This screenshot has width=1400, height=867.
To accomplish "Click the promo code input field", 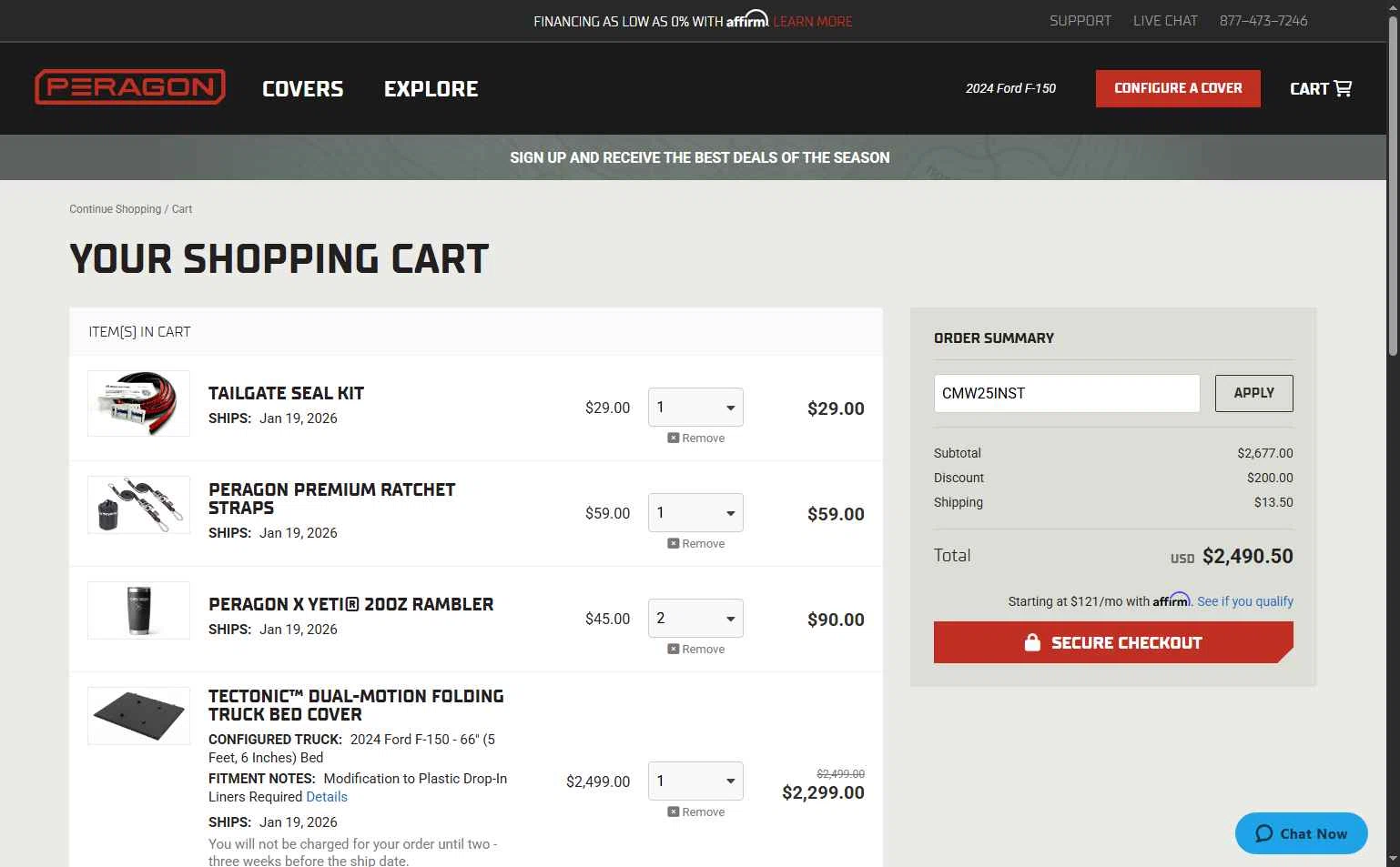I will coord(1067,393).
